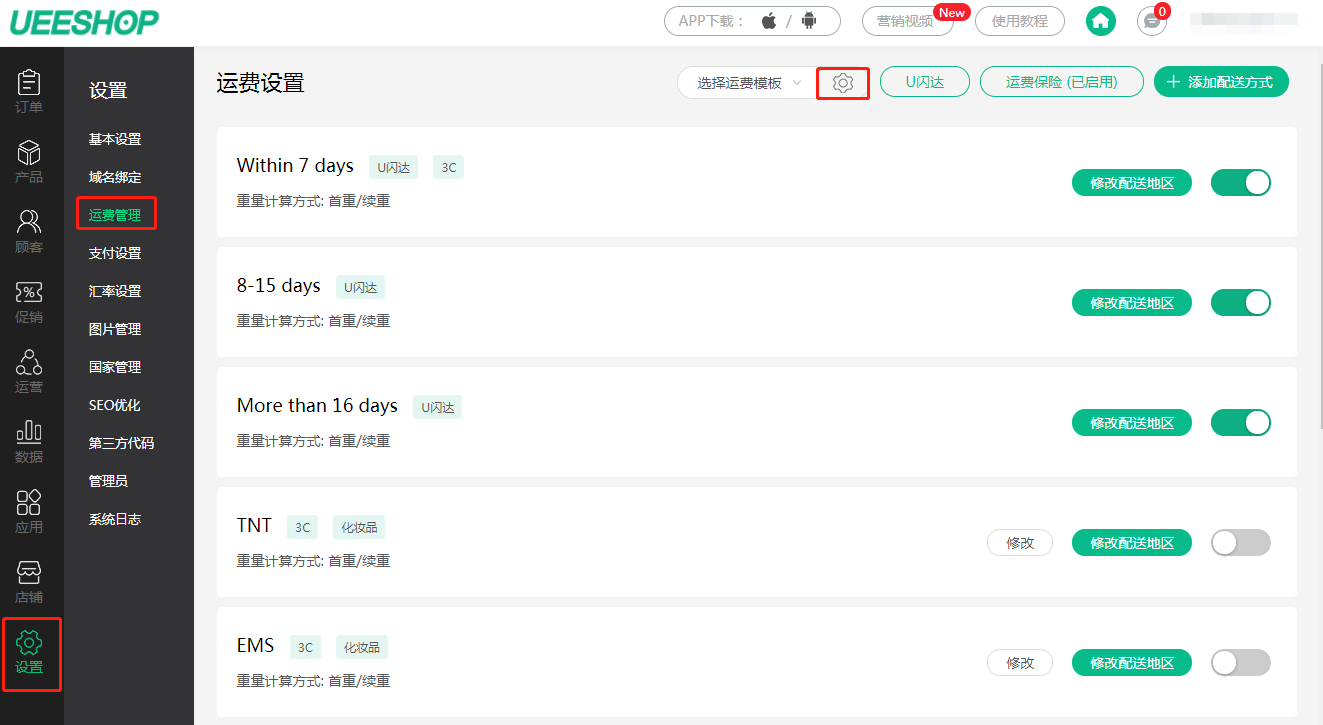Open the Orders (订单) sidebar icon

30,91
